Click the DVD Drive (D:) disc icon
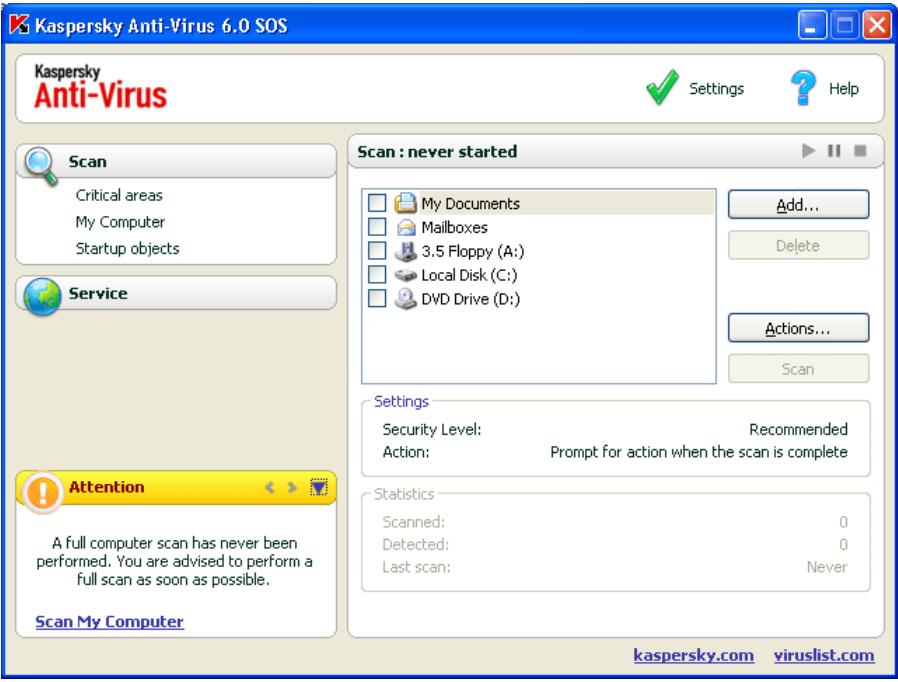This screenshot has width=898, height=682. 405,298
